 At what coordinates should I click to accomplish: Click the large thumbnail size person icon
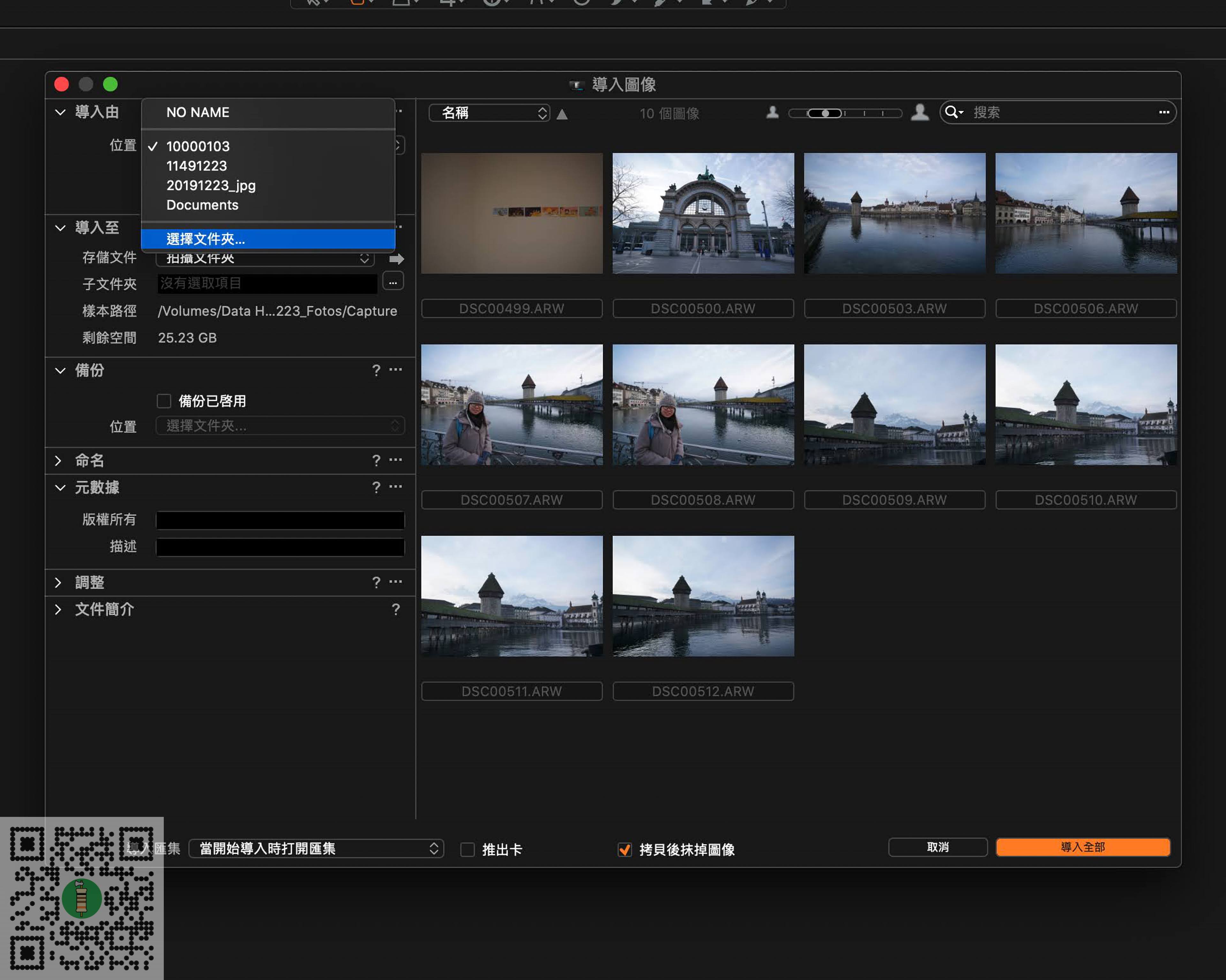(919, 113)
